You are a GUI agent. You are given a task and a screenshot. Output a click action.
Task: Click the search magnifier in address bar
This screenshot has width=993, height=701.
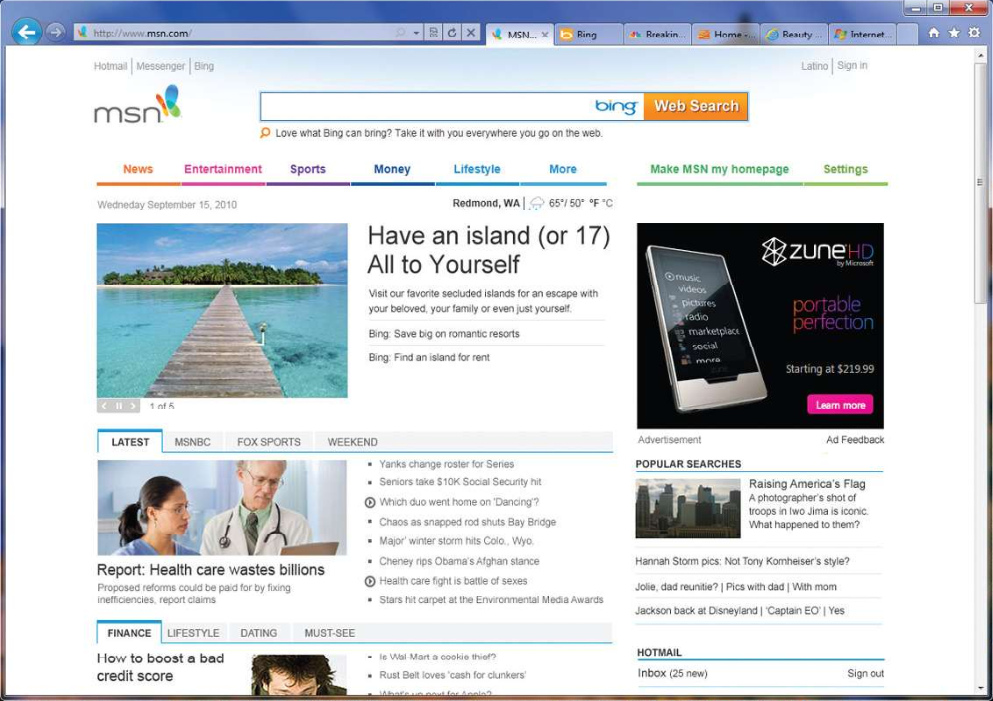[x=400, y=32]
